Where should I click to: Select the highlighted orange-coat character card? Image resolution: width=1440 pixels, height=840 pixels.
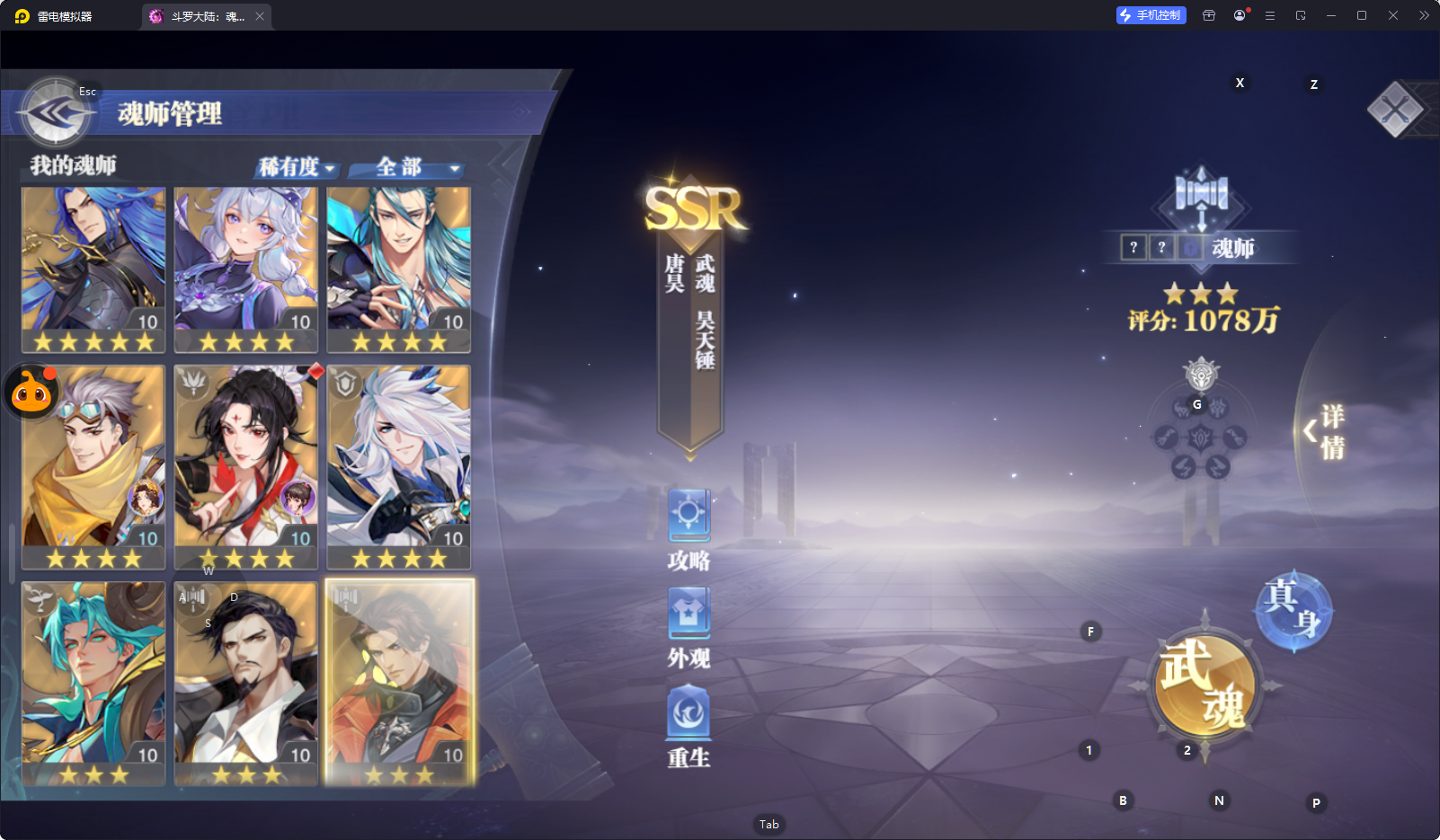tap(399, 684)
